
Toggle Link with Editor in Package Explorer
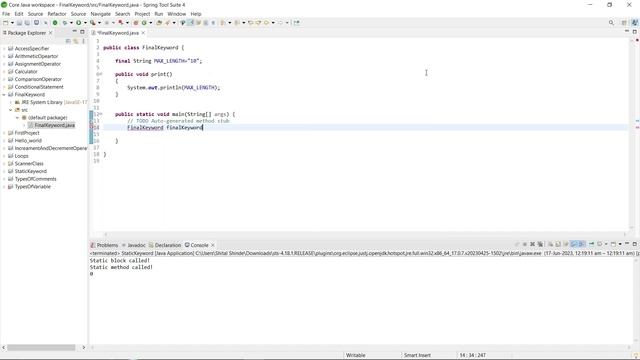[x=76, y=41]
